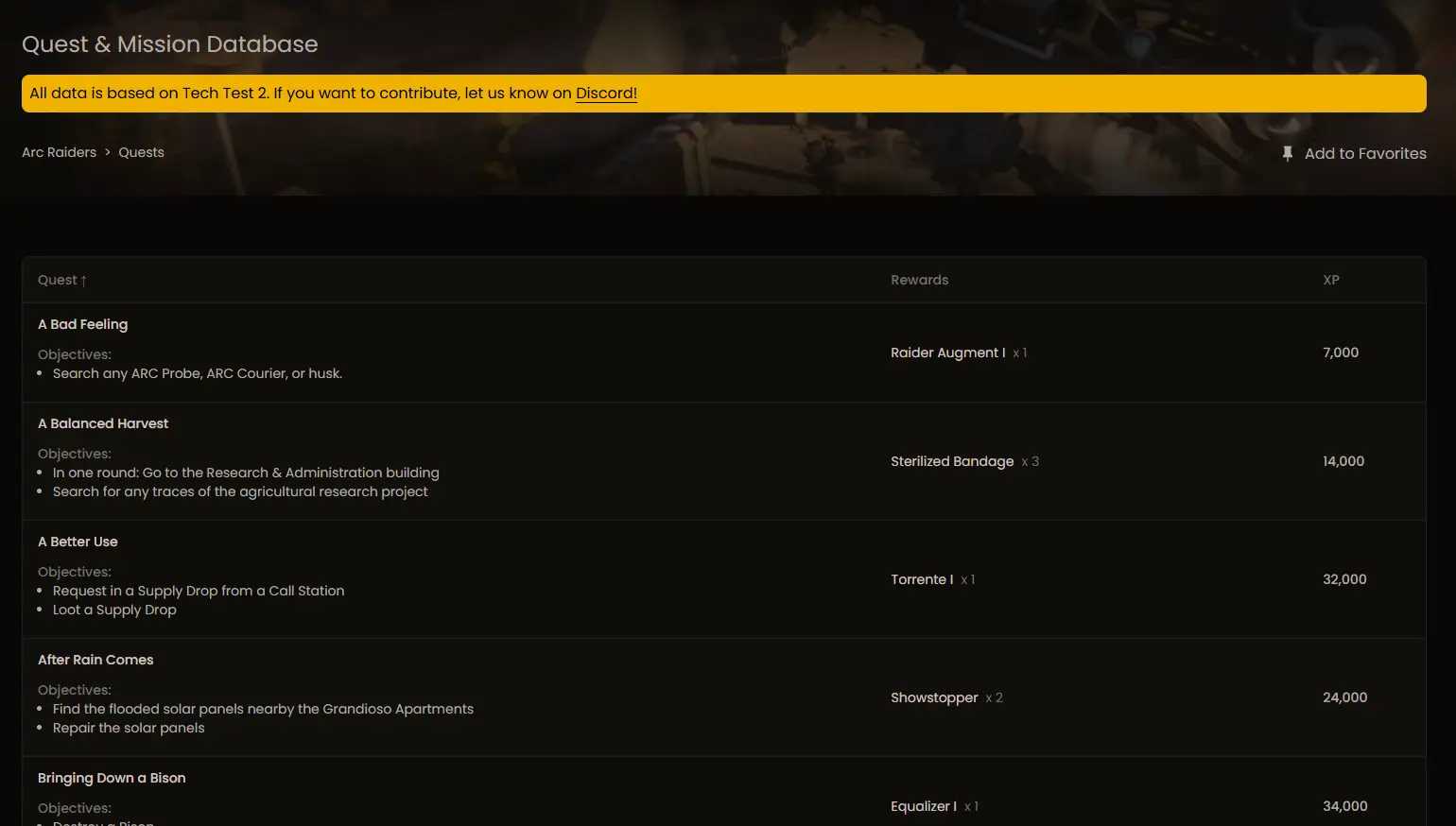Open the A Bad Feeling quest
This screenshot has width=1456, height=826.
click(82, 324)
